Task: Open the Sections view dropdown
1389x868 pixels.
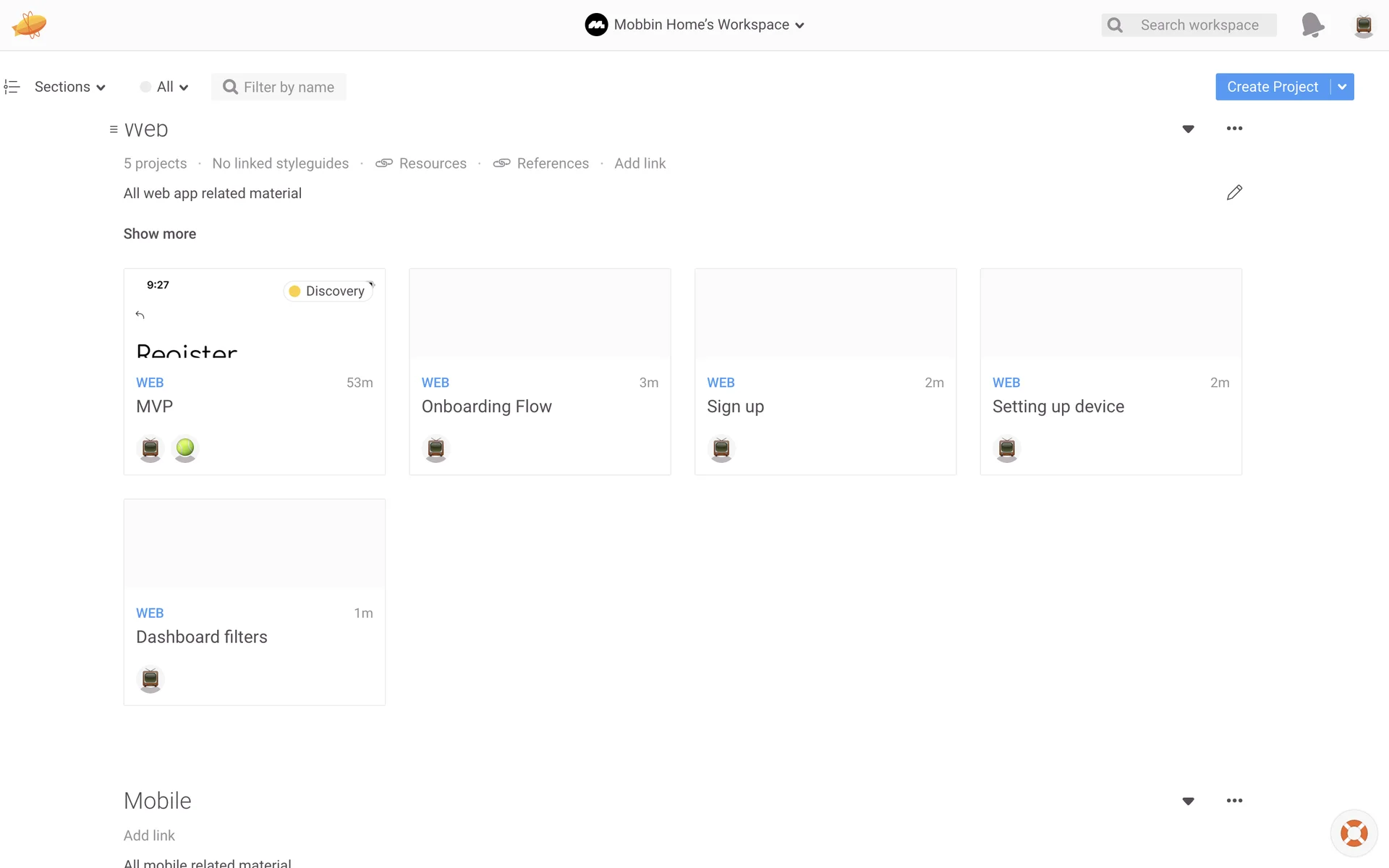Action: [69, 87]
